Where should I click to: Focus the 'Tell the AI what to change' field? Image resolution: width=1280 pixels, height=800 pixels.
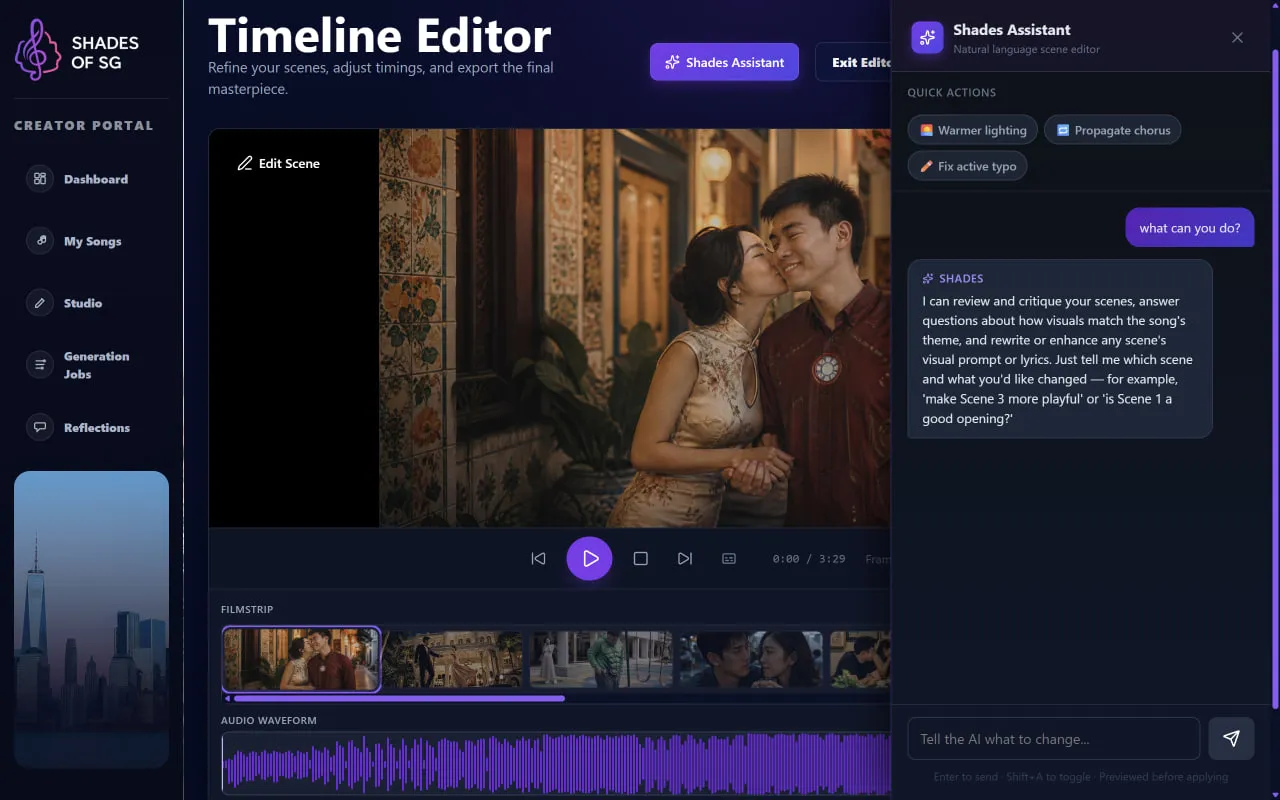[1053, 739]
